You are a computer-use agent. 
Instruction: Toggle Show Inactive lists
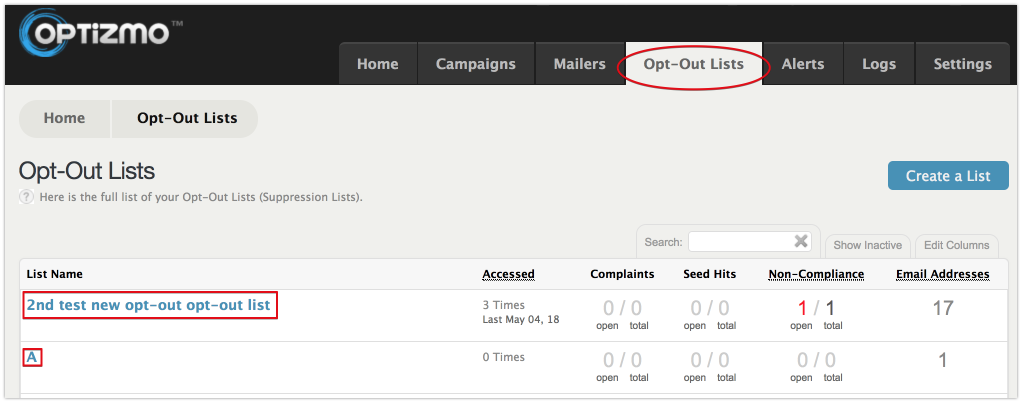click(x=868, y=246)
